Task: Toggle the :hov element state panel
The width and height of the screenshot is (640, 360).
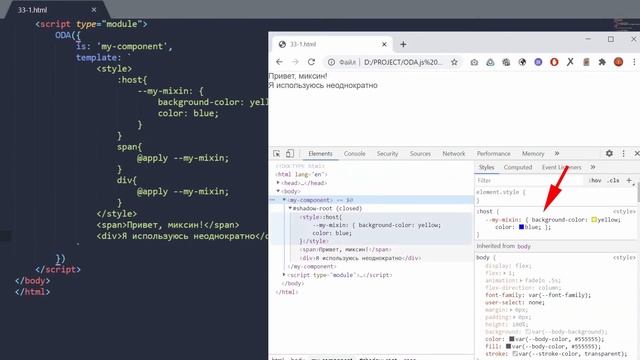Action: coord(595,180)
